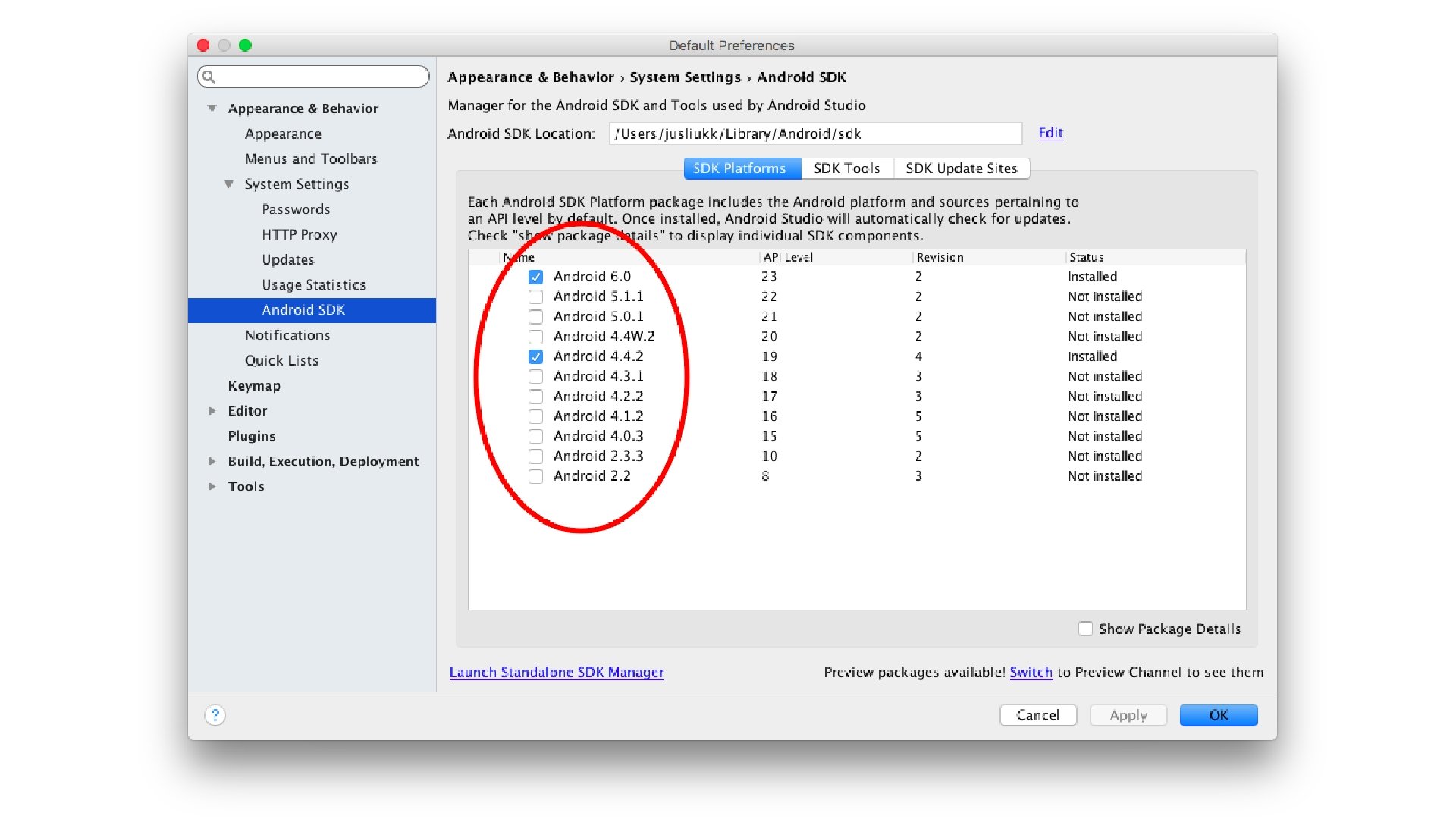The width and height of the screenshot is (1456, 819).
Task: Click the help question mark icon
Action: (215, 715)
